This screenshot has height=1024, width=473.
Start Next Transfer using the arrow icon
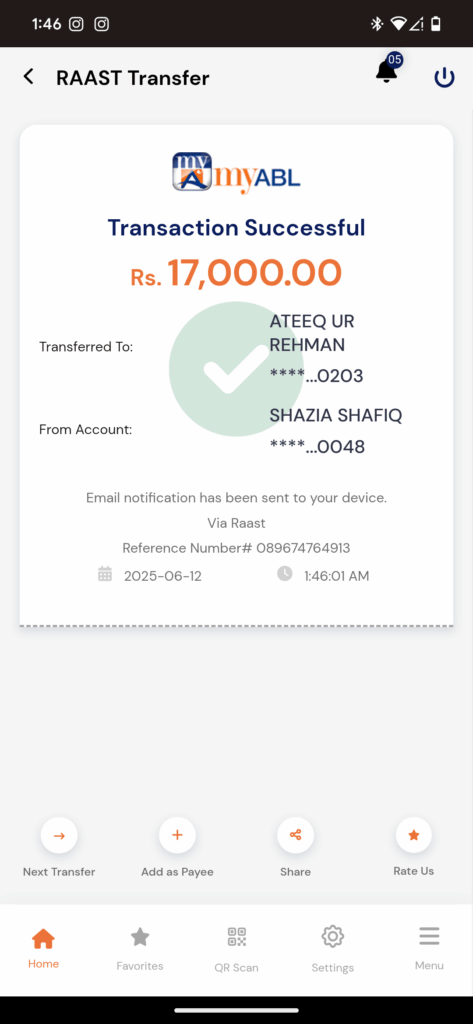pyautogui.click(x=59, y=835)
